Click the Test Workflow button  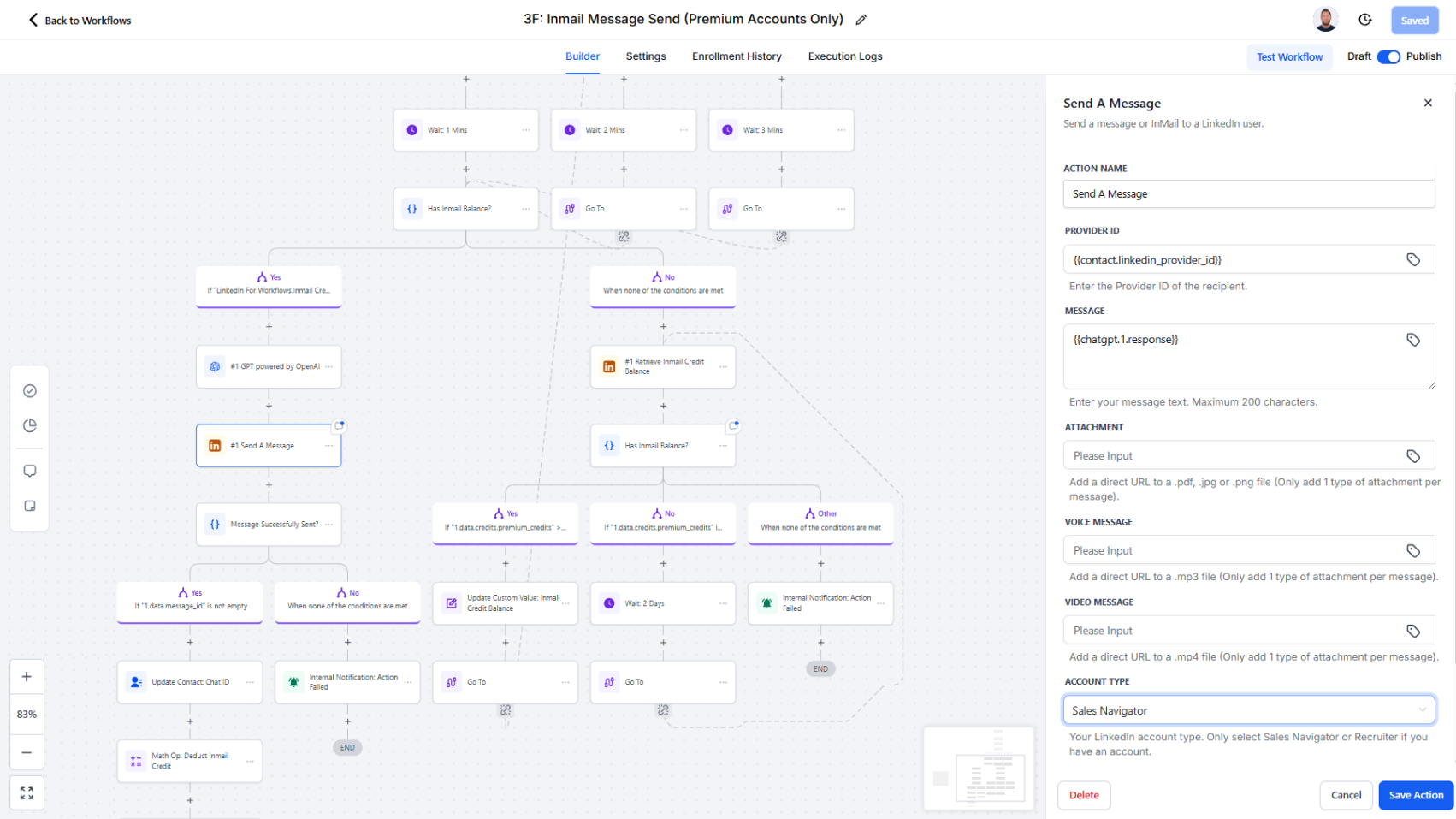point(1289,56)
